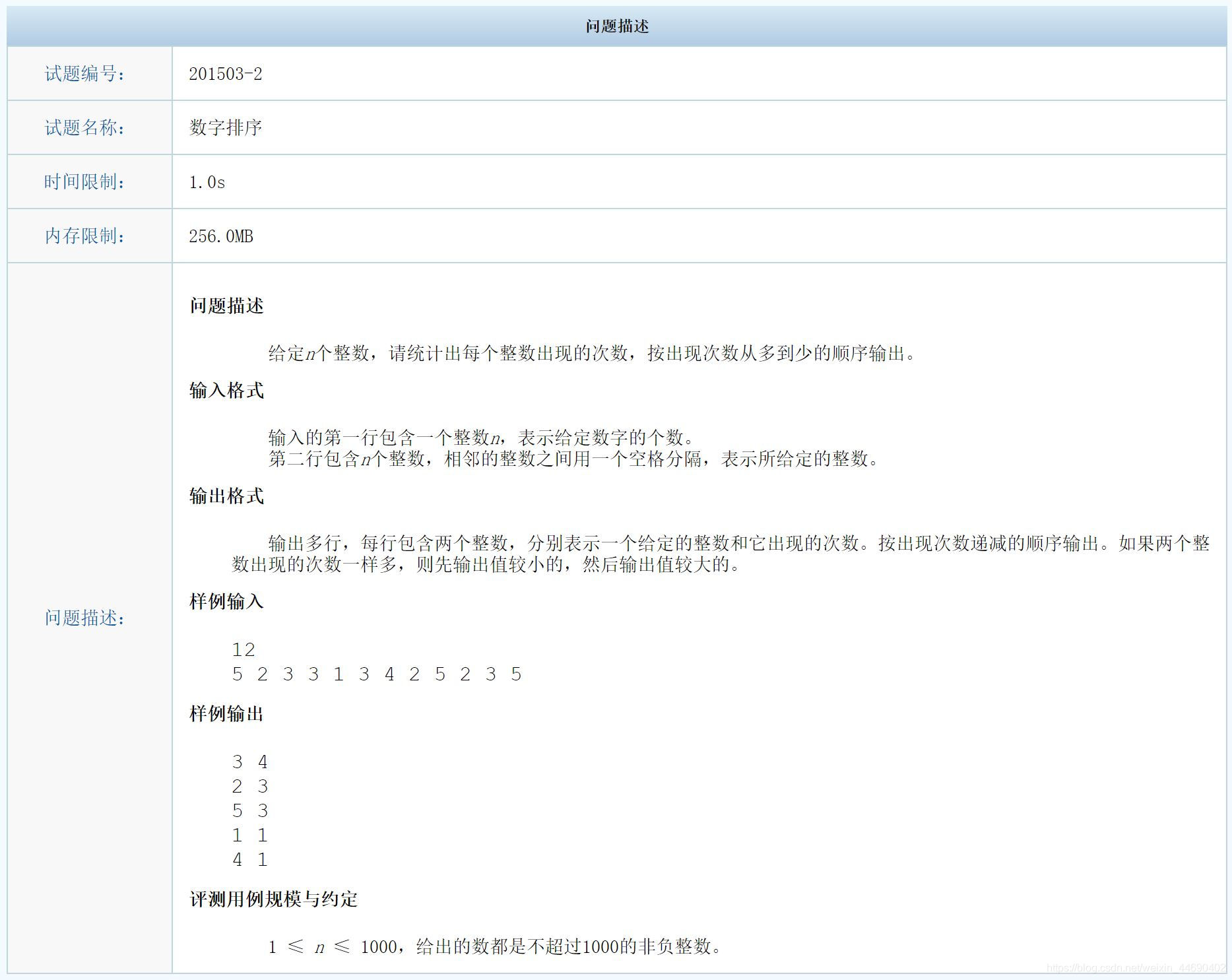Select the 样例输入 heading
The height and width of the screenshot is (980, 1232).
(x=226, y=601)
